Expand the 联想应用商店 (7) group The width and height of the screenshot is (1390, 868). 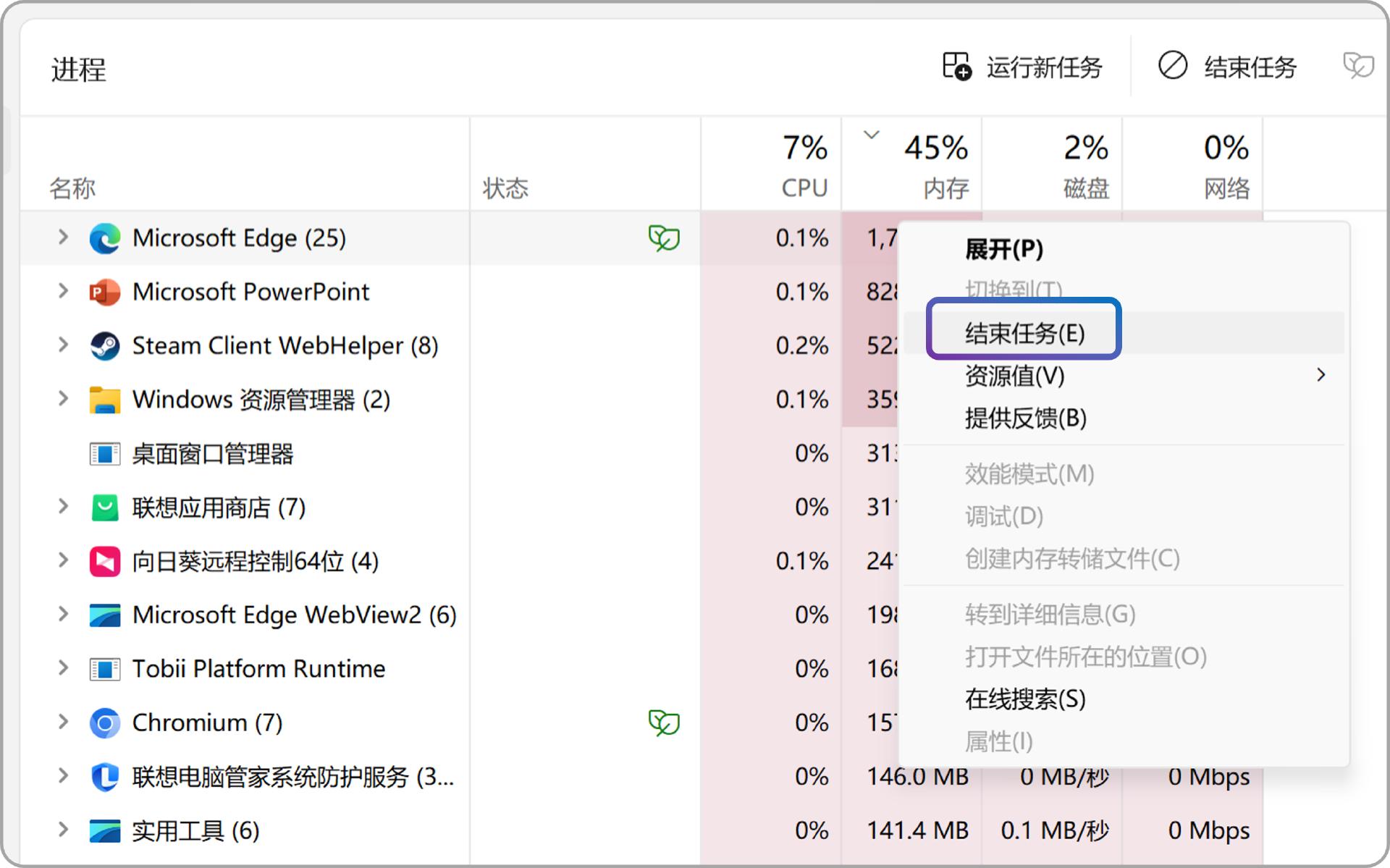point(63,507)
